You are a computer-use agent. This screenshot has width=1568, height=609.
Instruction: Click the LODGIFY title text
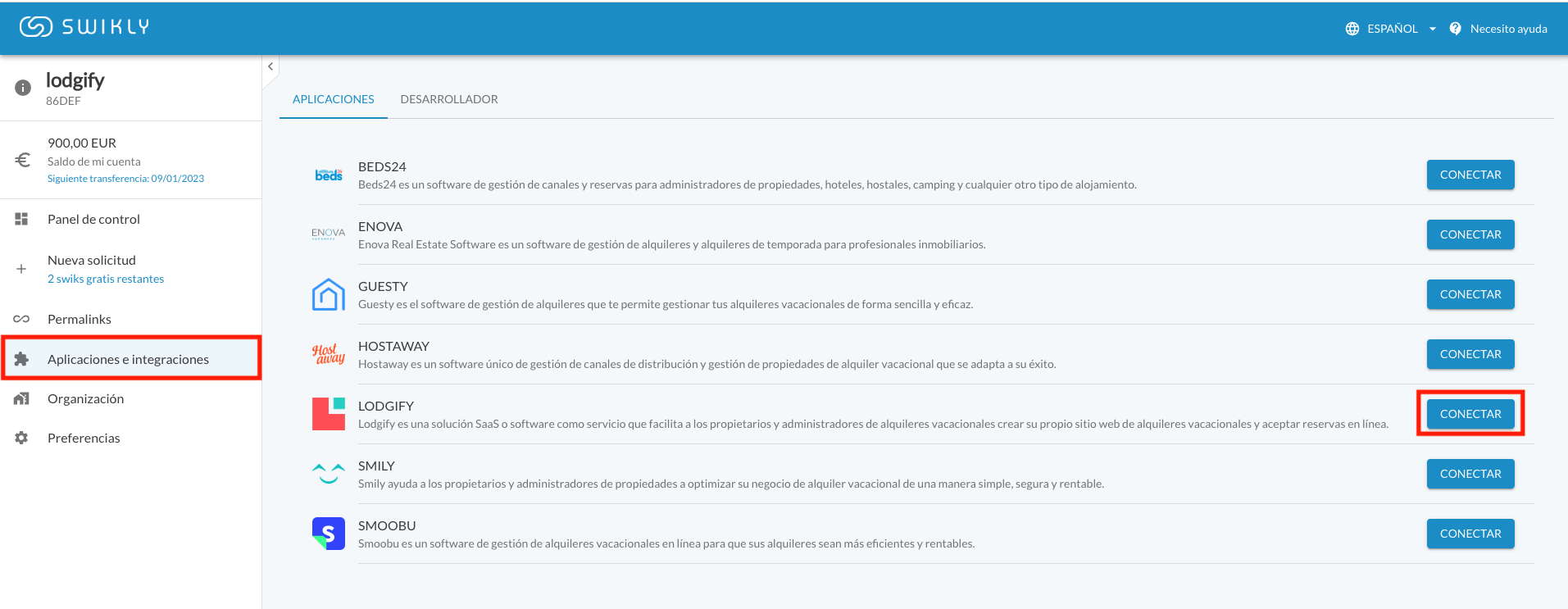(386, 406)
